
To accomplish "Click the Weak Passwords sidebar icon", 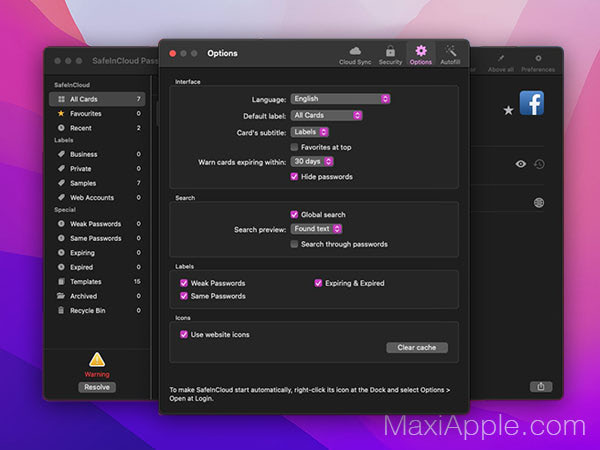I will point(61,223).
